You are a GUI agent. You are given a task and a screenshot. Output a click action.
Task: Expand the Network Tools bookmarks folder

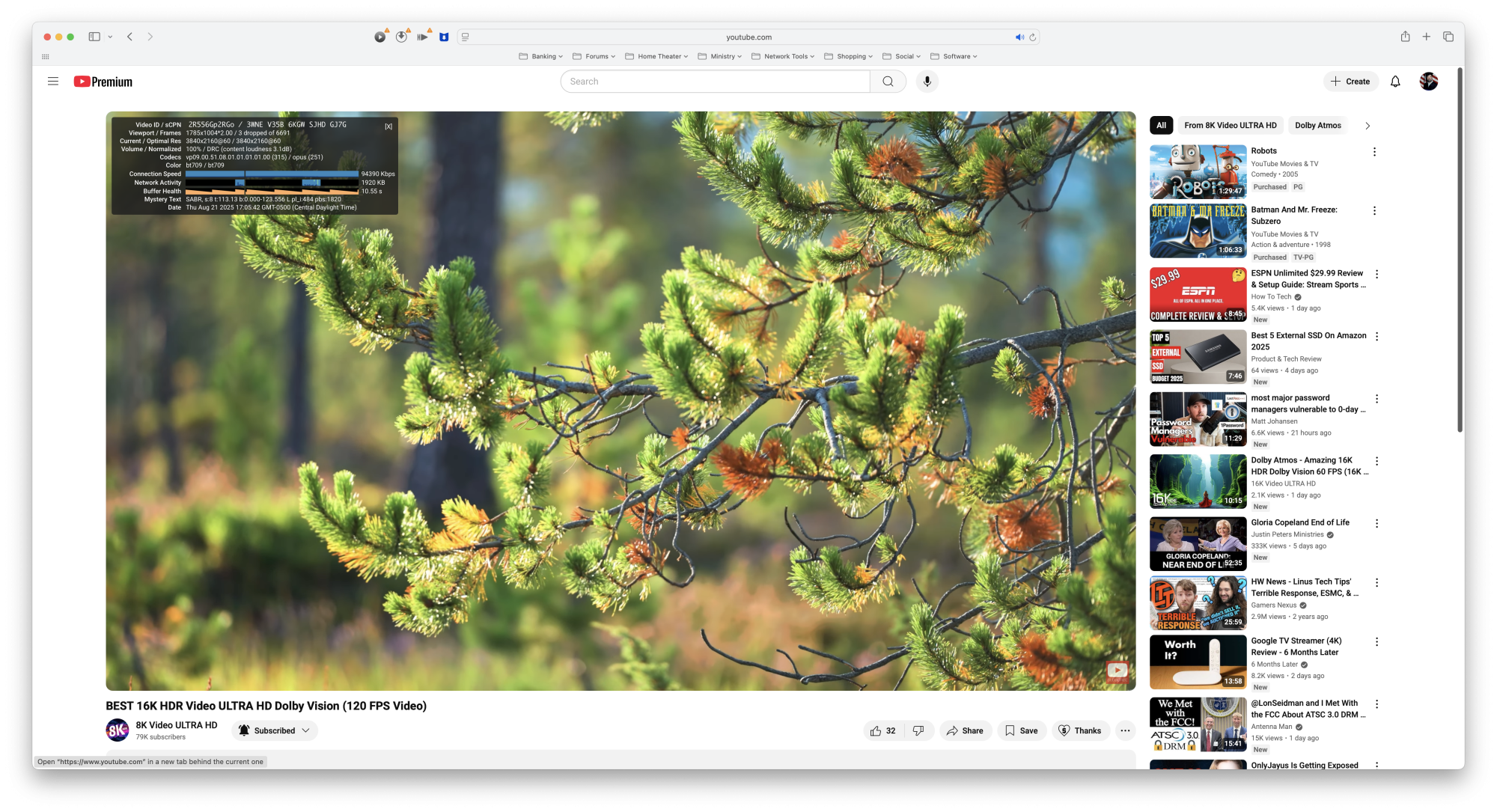[783, 56]
